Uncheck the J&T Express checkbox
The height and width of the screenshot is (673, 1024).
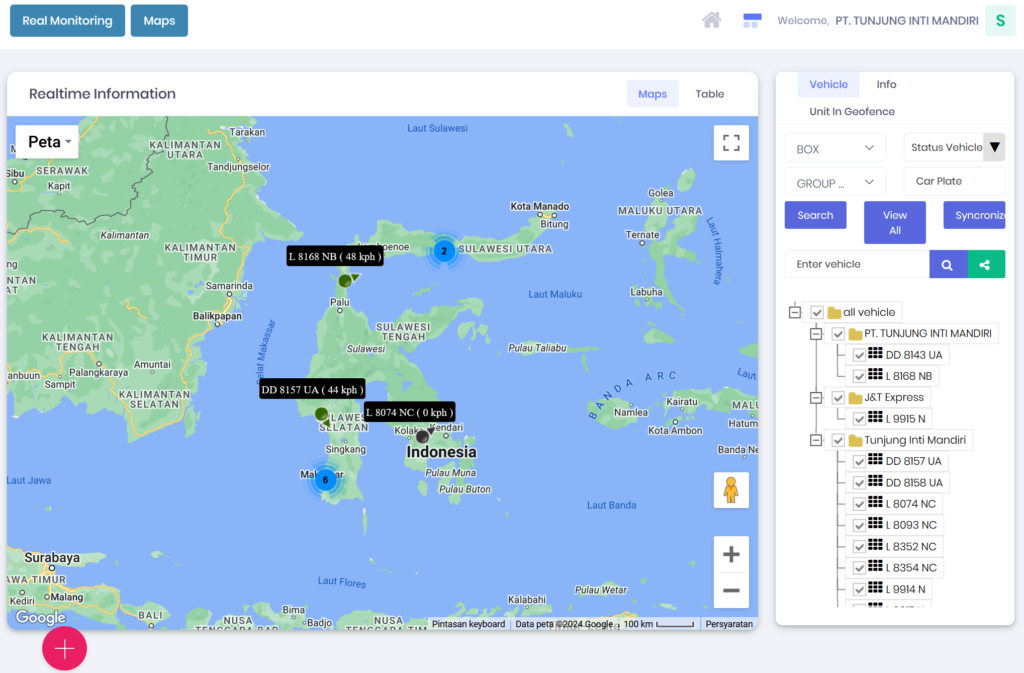[839, 398]
